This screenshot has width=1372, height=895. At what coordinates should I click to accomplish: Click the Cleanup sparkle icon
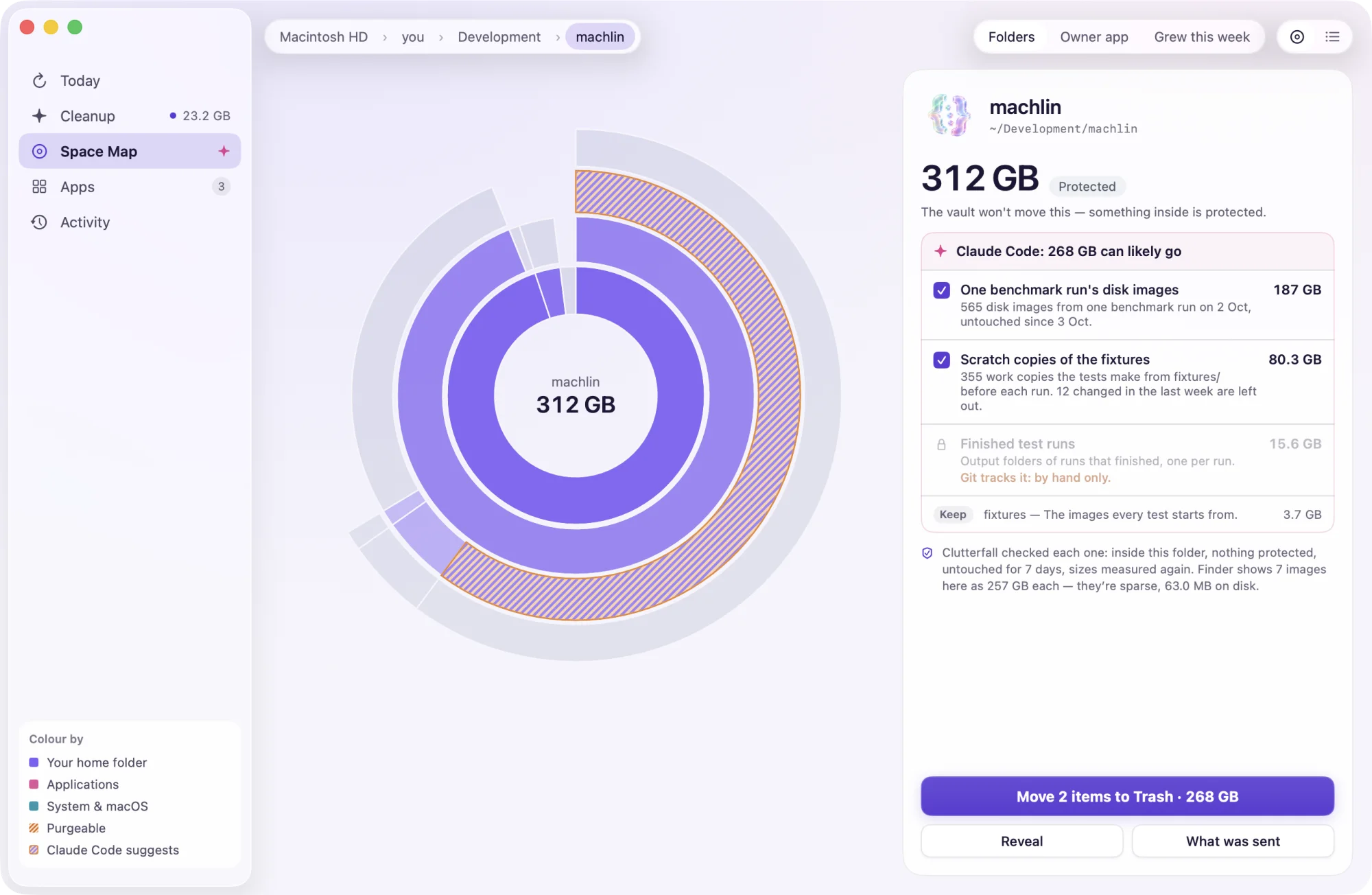point(39,116)
